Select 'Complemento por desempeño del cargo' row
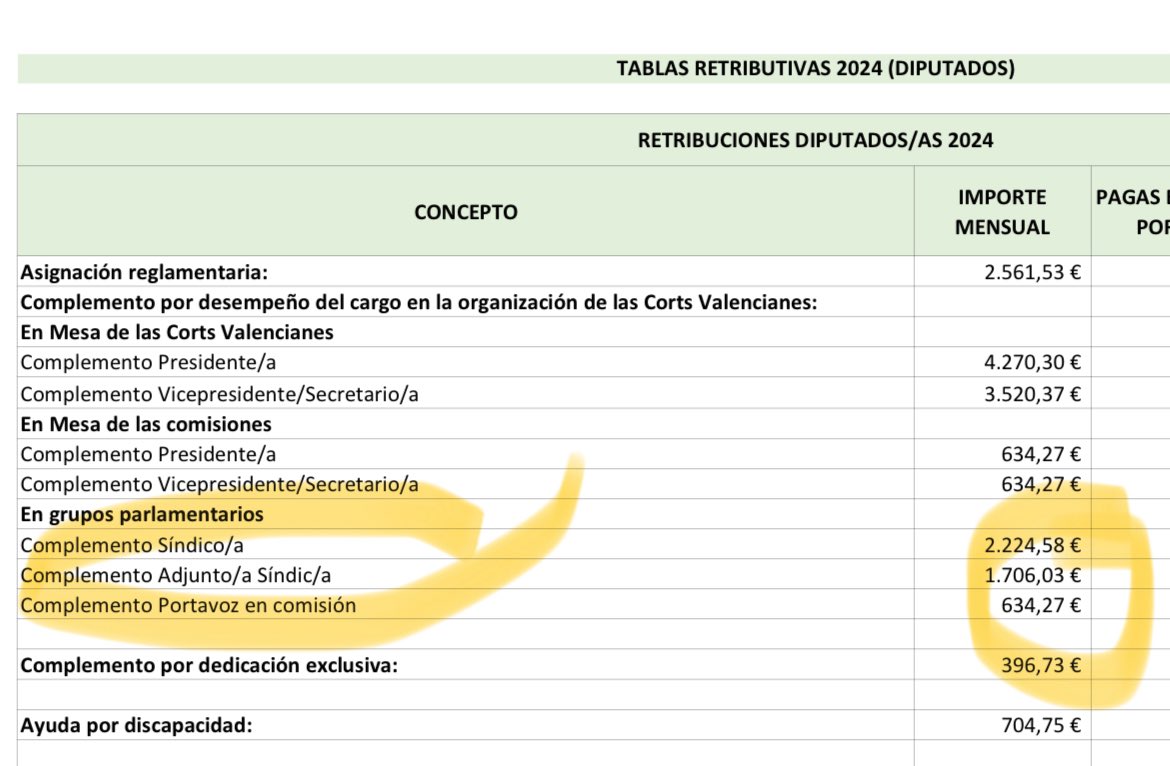Viewport: 1170px width, 766px height. tap(419, 302)
